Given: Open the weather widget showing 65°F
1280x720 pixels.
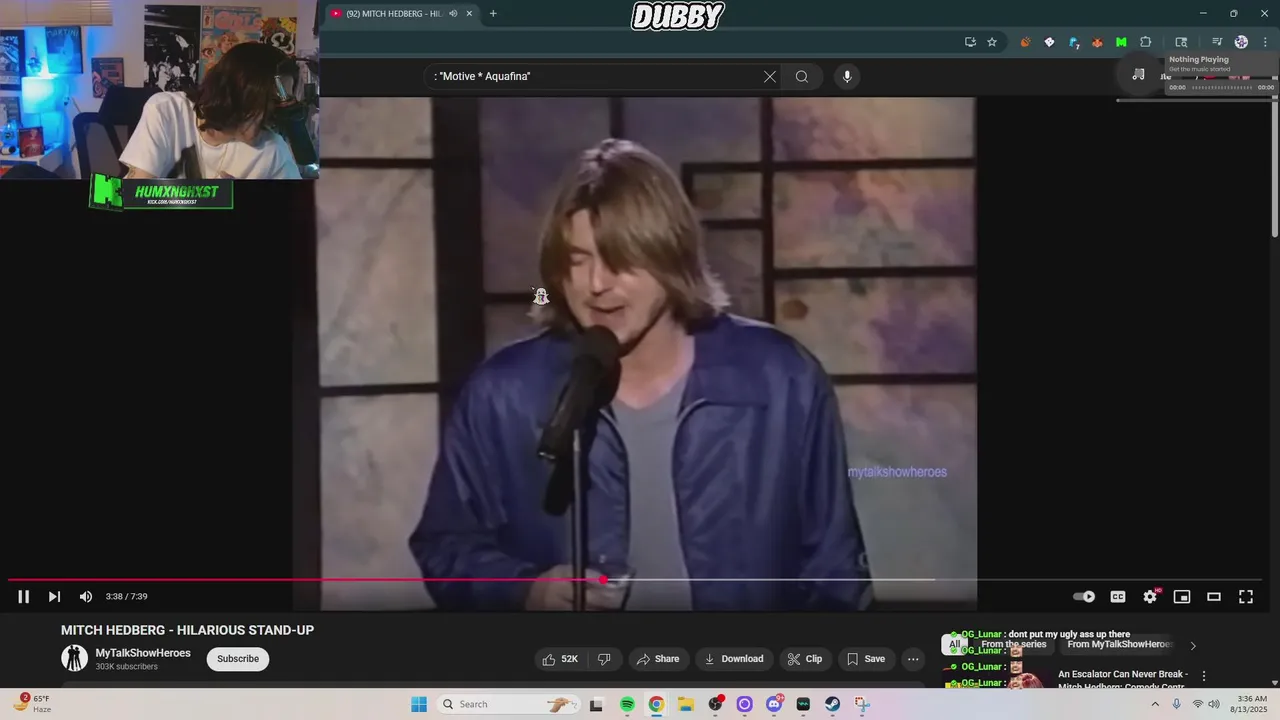Looking at the screenshot, I should (32, 704).
